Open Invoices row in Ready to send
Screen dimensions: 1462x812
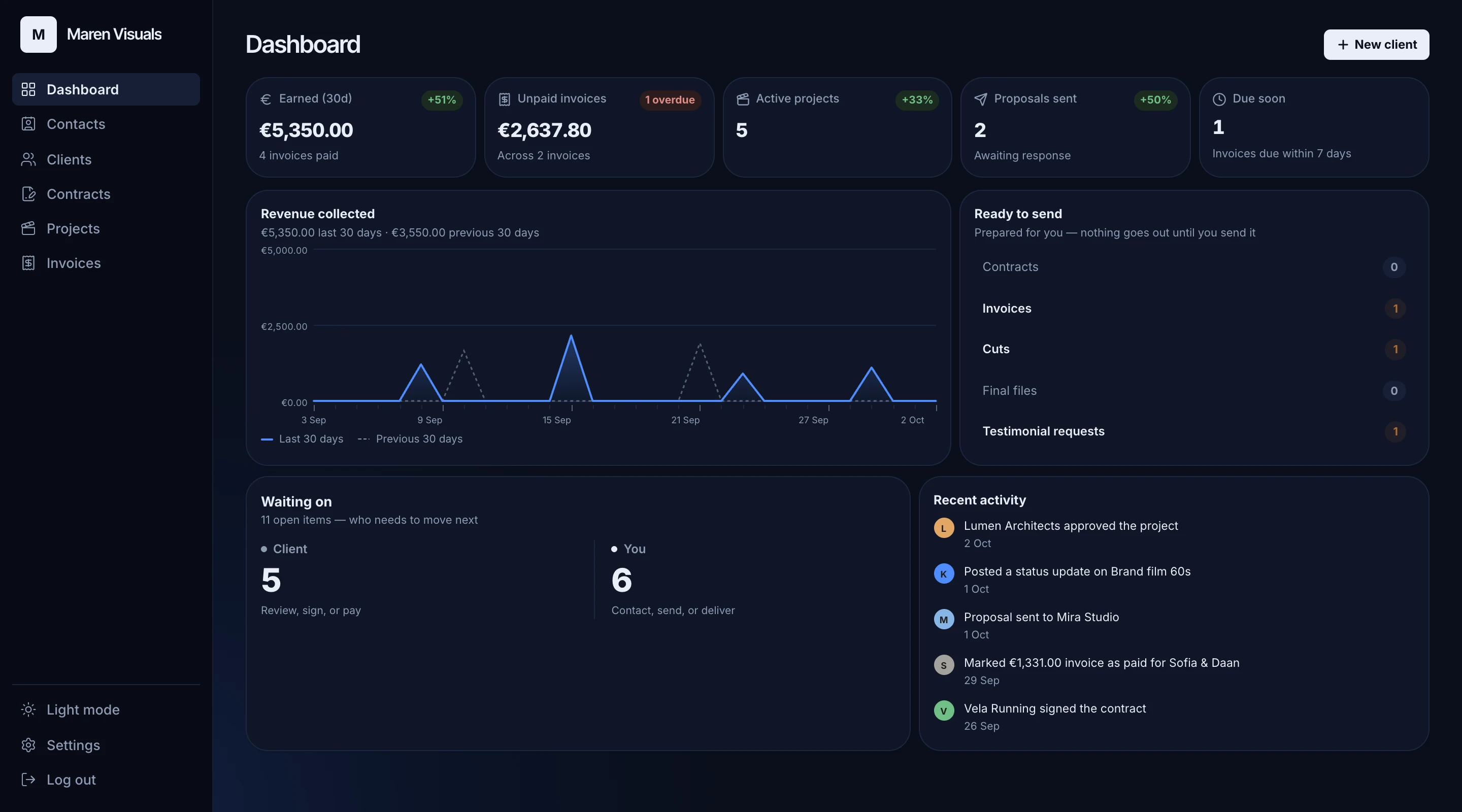[1193, 308]
